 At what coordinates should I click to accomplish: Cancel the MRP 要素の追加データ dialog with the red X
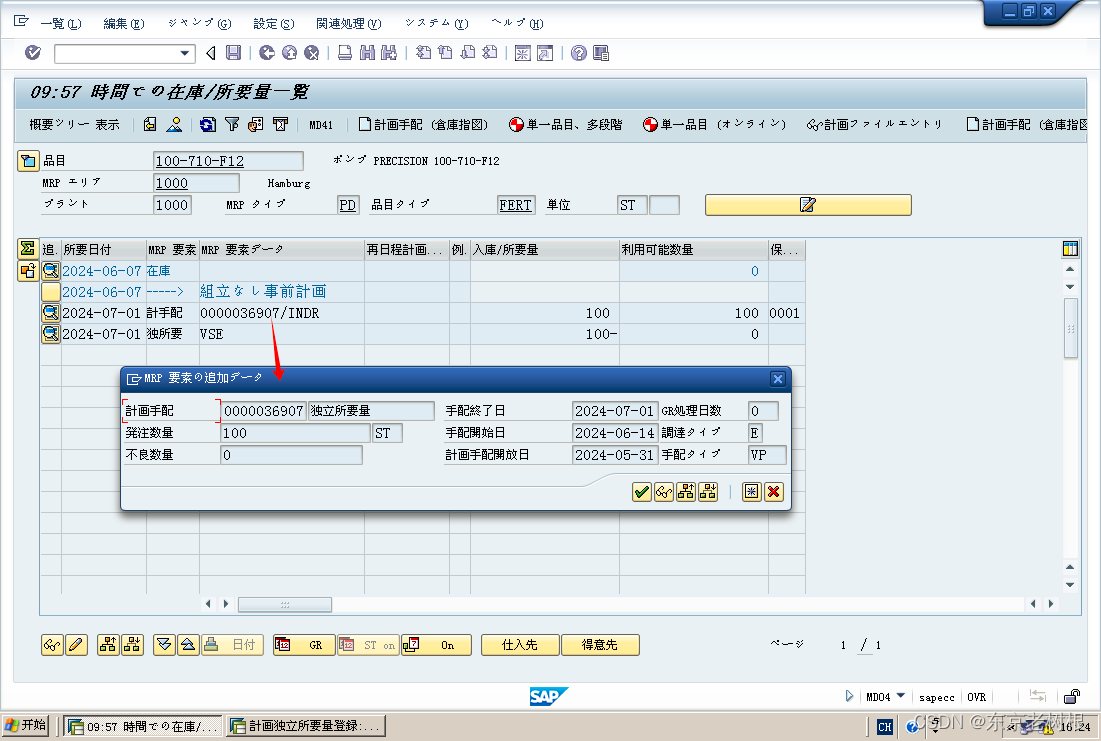[774, 491]
